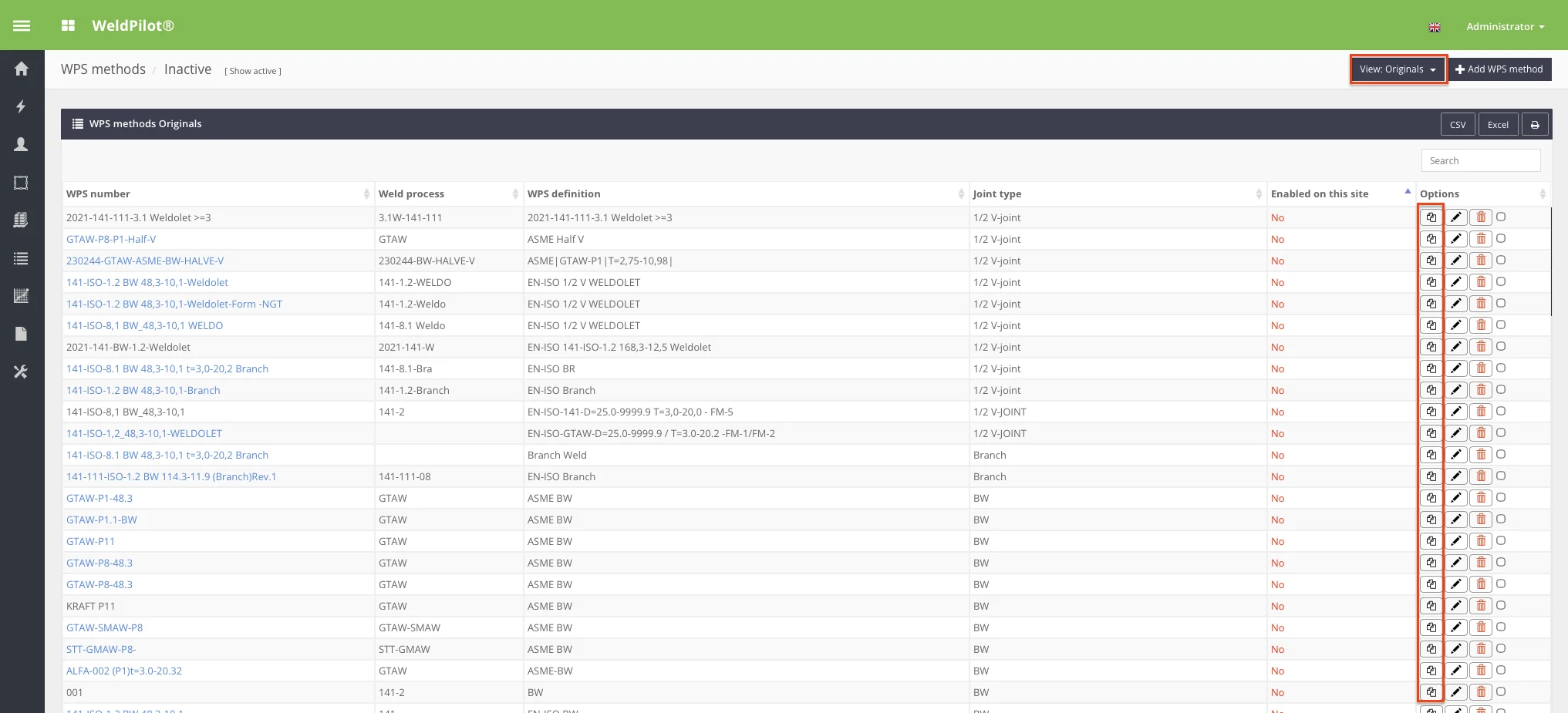
Task: Open the user profile sidebar section
Action: pos(22,144)
